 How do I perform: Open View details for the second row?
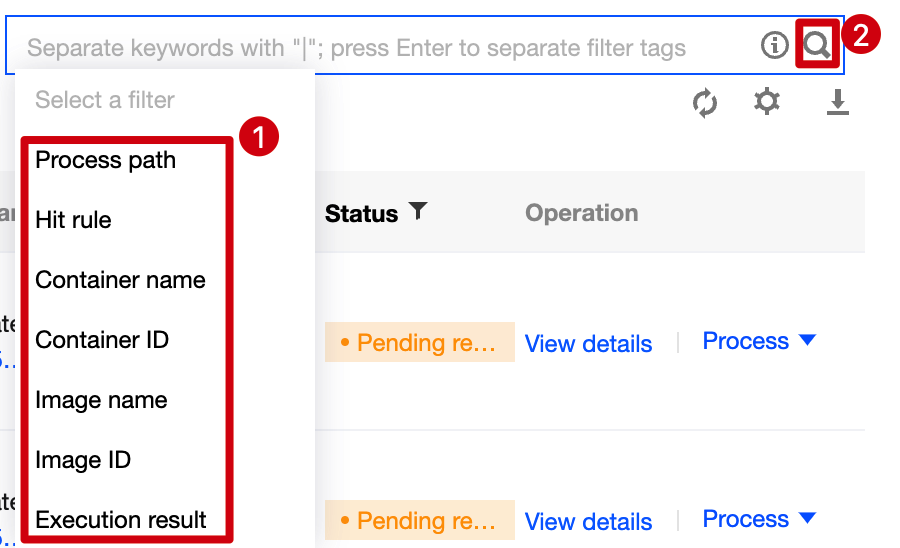click(588, 522)
